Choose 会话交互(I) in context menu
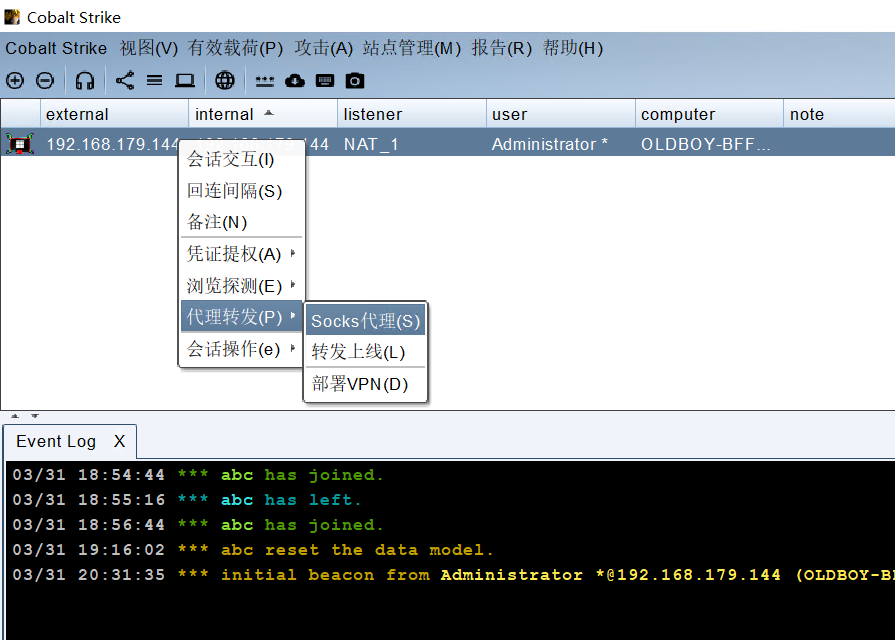895x640 pixels. (241, 159)
